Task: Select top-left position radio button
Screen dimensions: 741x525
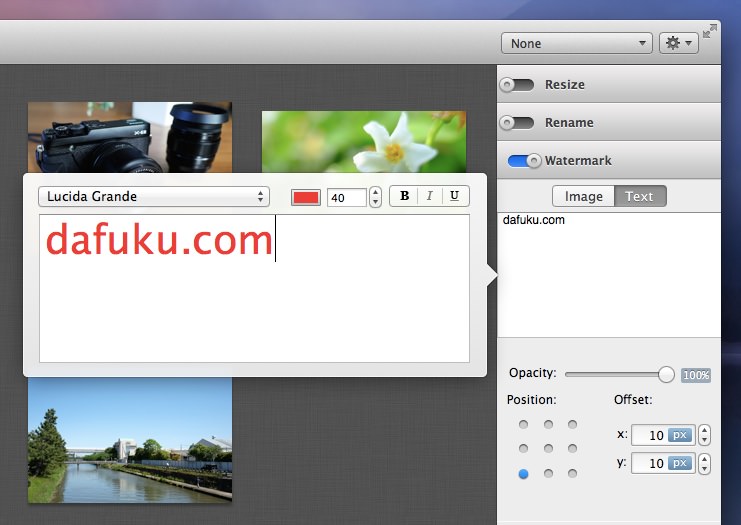Action: 523,424
